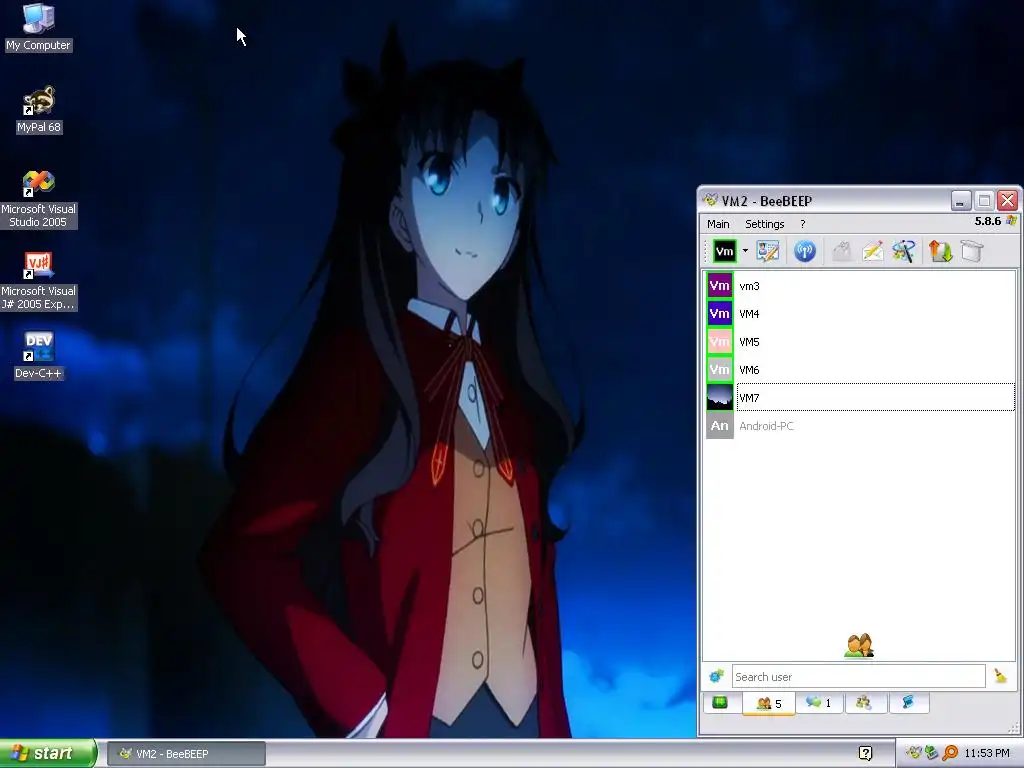Click the grey-green Vm avatar of VM6

pos(720,370)
